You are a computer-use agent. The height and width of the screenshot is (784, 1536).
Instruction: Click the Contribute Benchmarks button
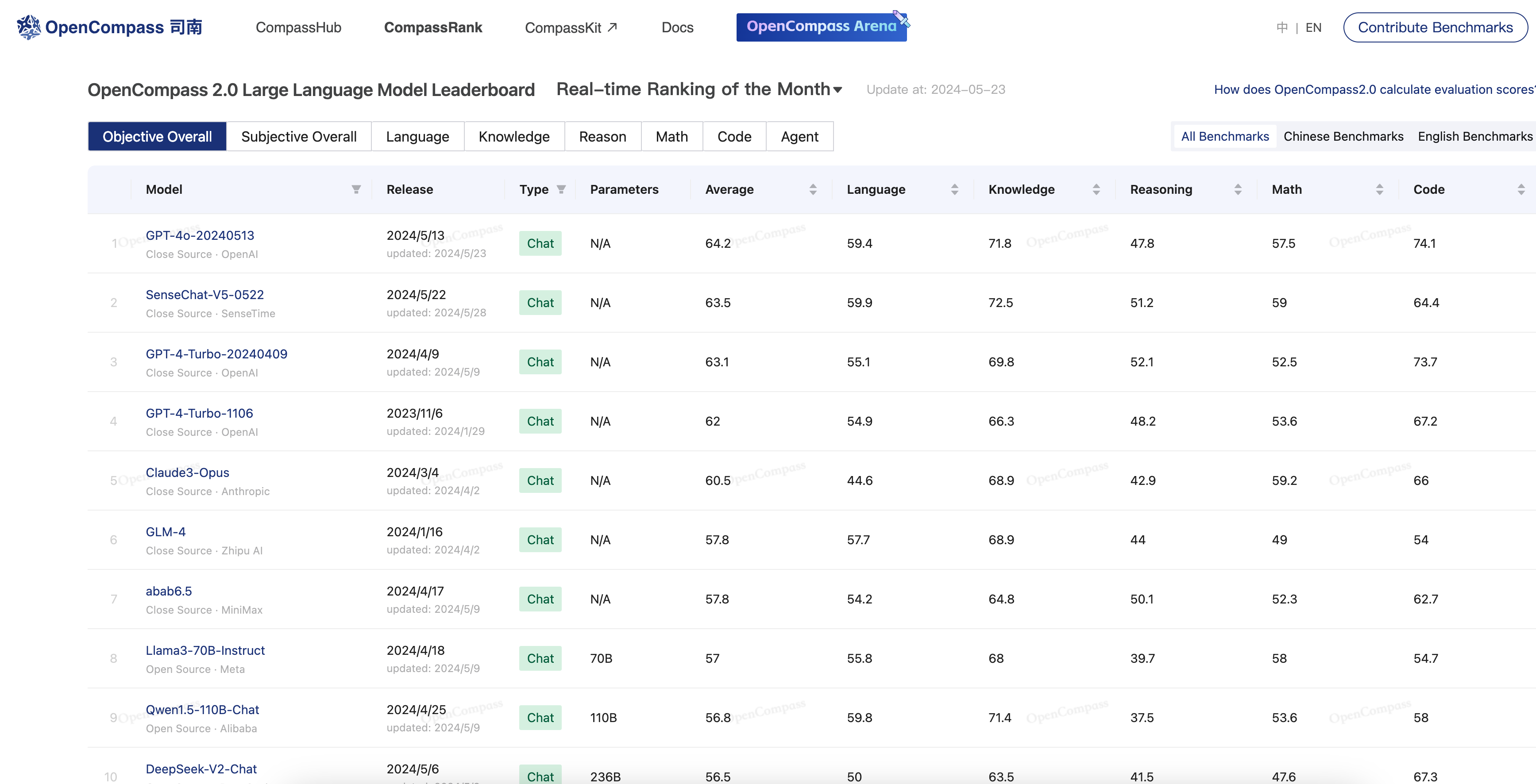pos(1436,27)
